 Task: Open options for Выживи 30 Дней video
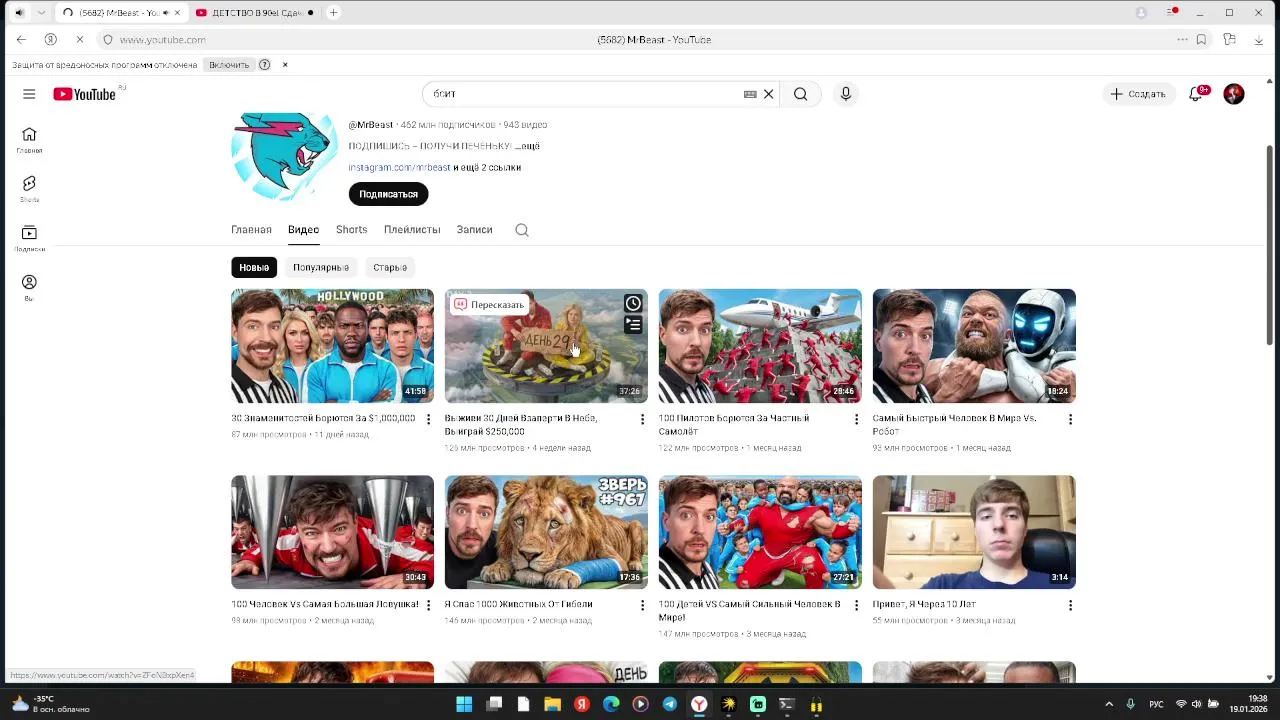pos(642,419)
